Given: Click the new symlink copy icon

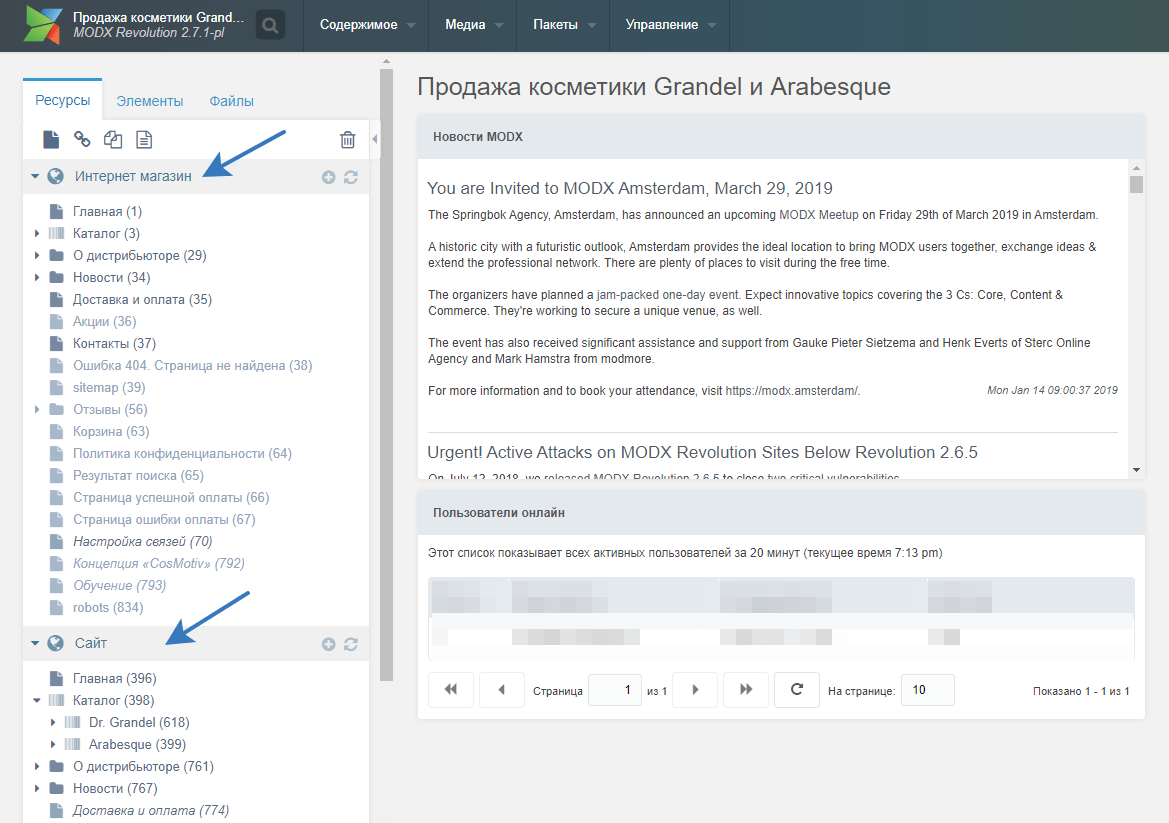Looking at the screenshot, I should tap(113, 139).
